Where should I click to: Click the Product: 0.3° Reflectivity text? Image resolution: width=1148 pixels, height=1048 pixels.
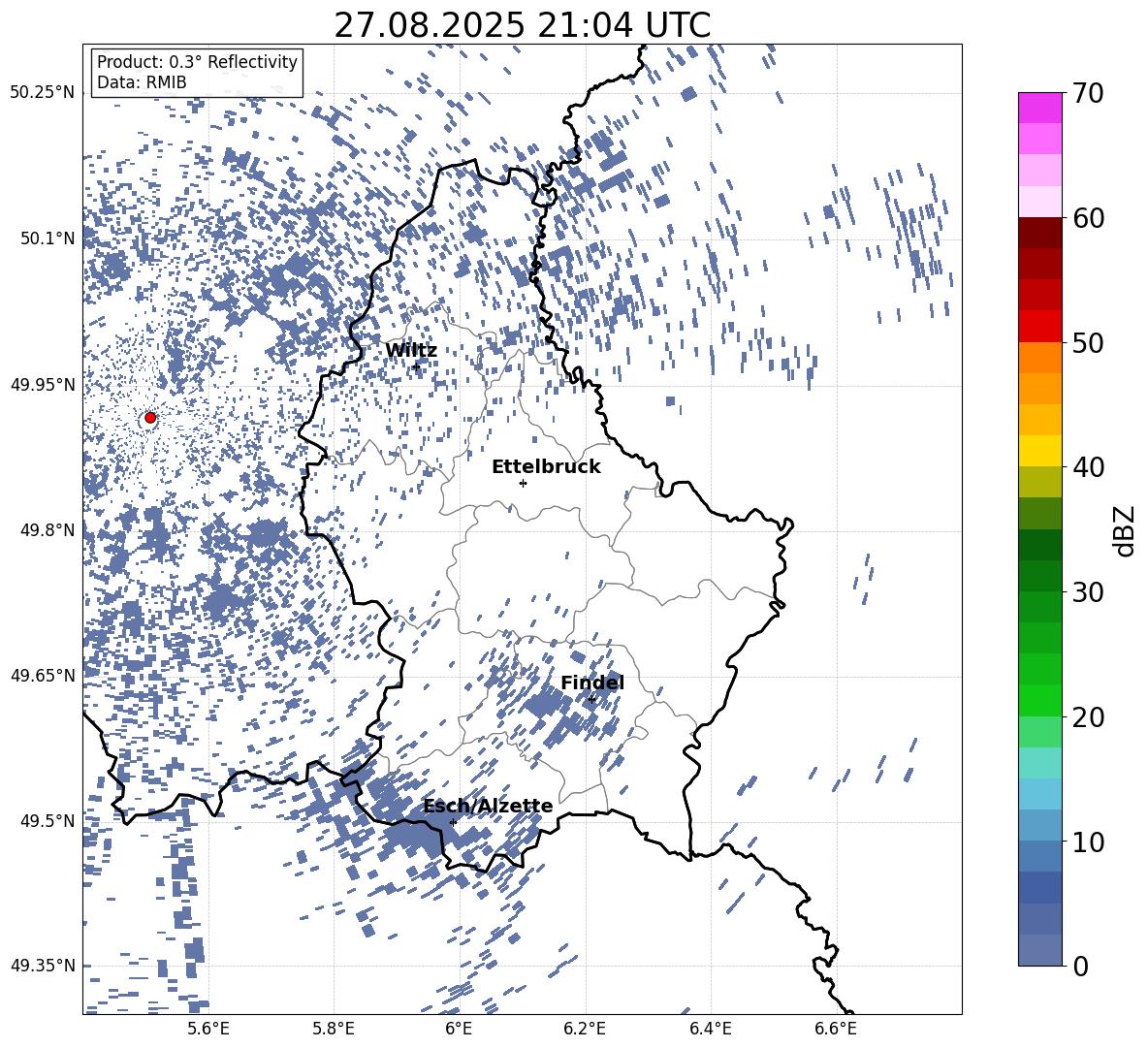click(197, 62)
